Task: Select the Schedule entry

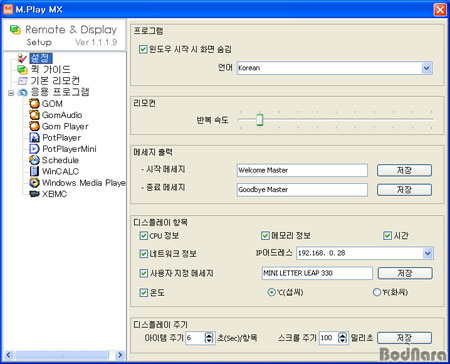Action: pos(60,160)
